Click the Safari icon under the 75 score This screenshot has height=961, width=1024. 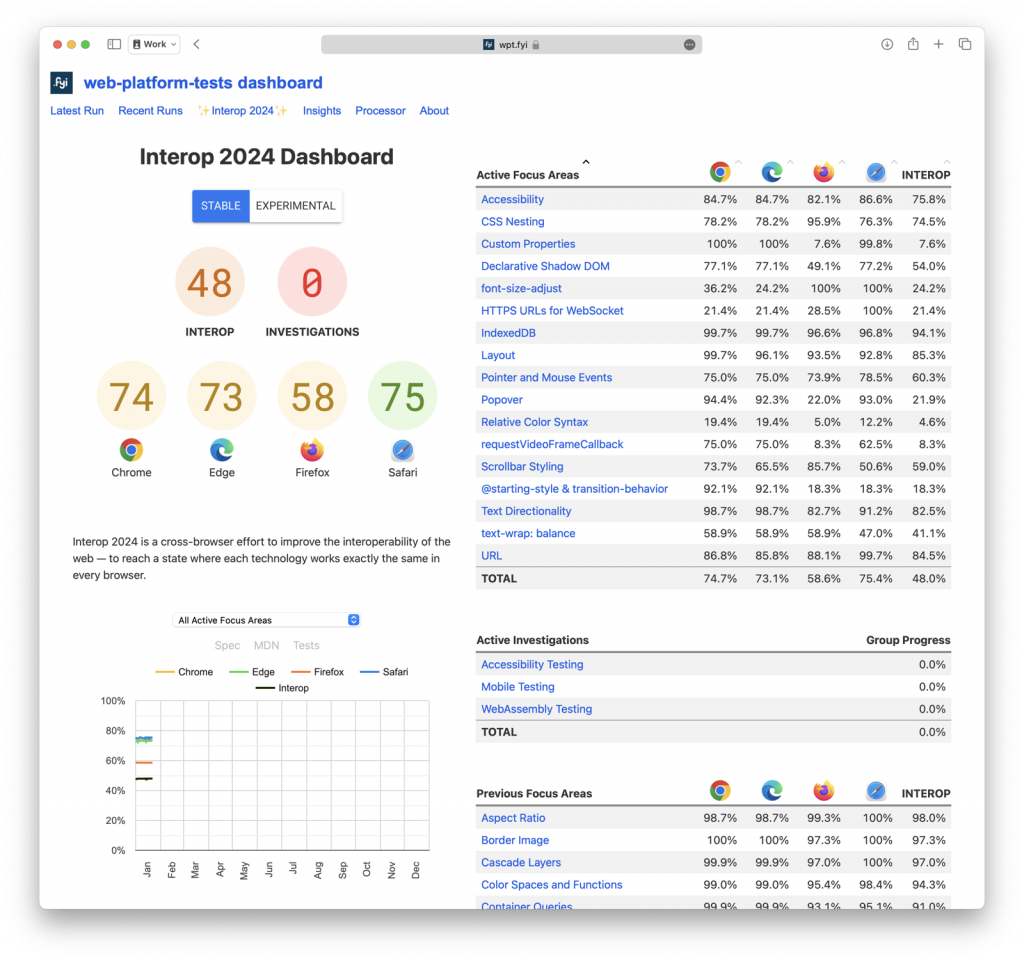pyautogui.click(x=402, y=451)
